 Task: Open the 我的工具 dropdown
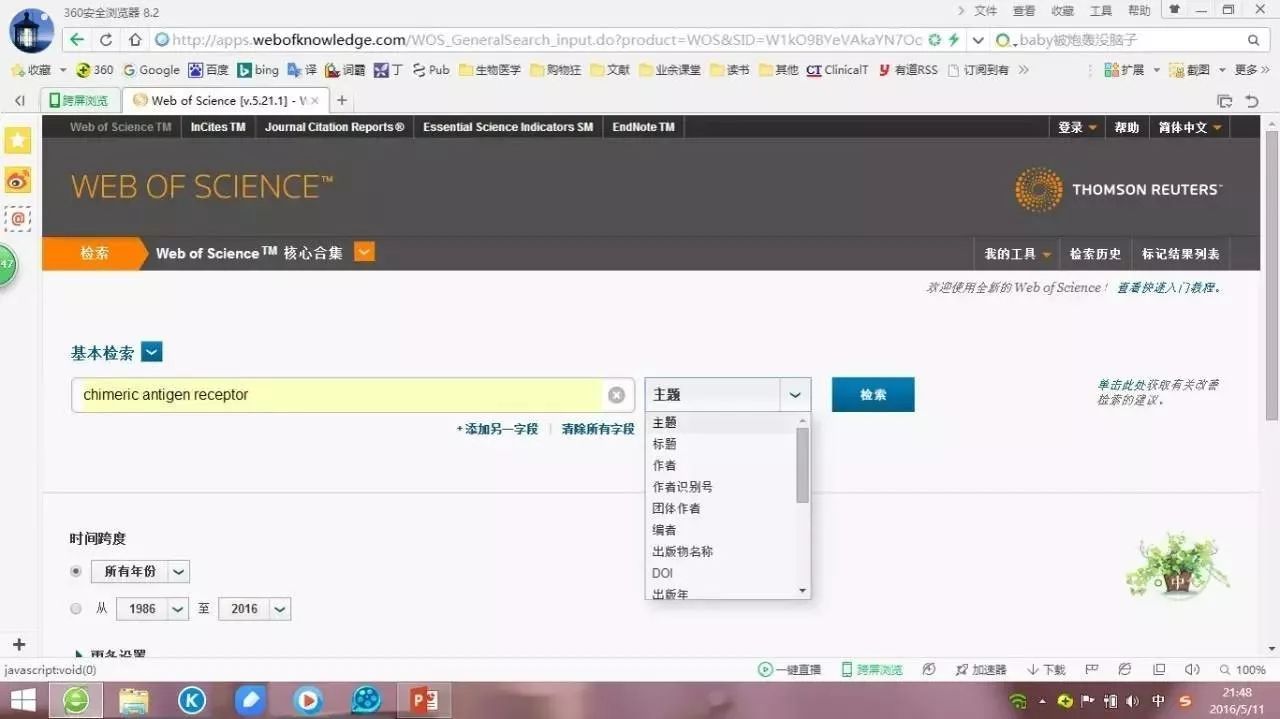[x=1017, y=254]
